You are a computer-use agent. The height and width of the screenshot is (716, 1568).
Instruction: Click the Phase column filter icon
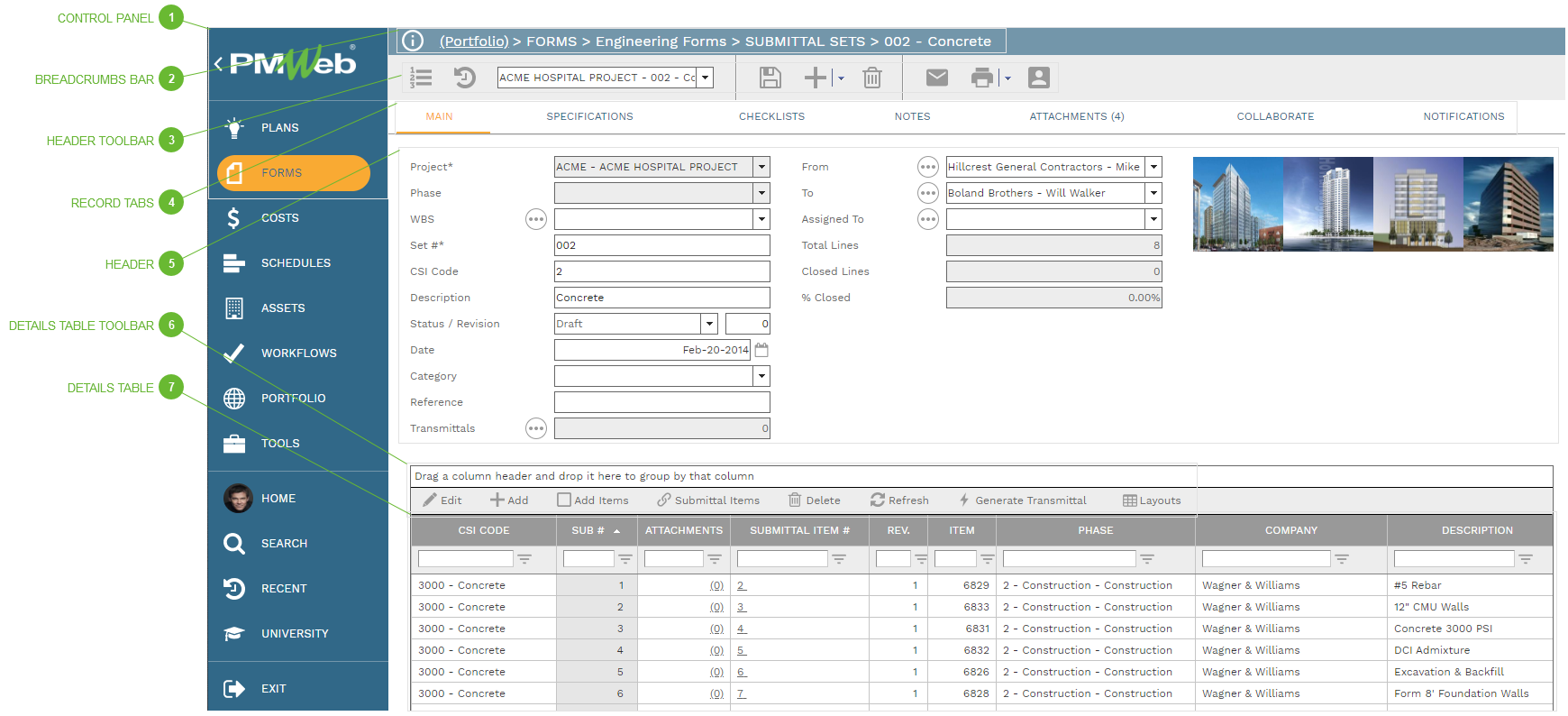(1147, 559)
